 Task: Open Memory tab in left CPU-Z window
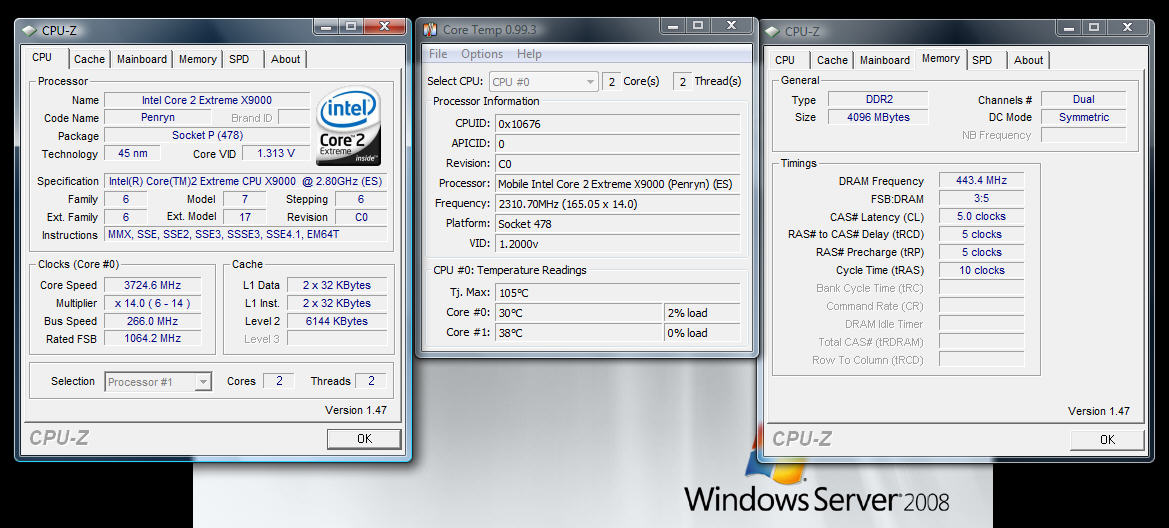[198, 59]
